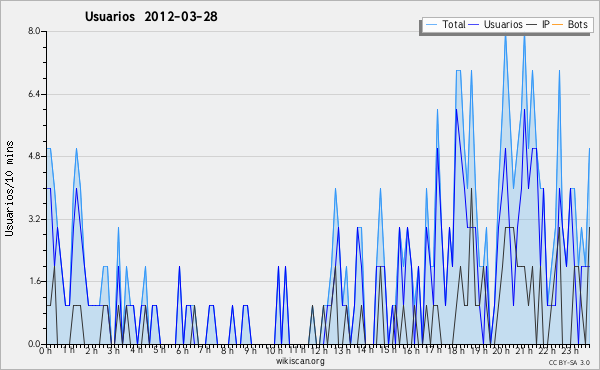Click the "16 h" x-axis label
The height and width of the screenshot is (370, 600).
tap(411, 351)
